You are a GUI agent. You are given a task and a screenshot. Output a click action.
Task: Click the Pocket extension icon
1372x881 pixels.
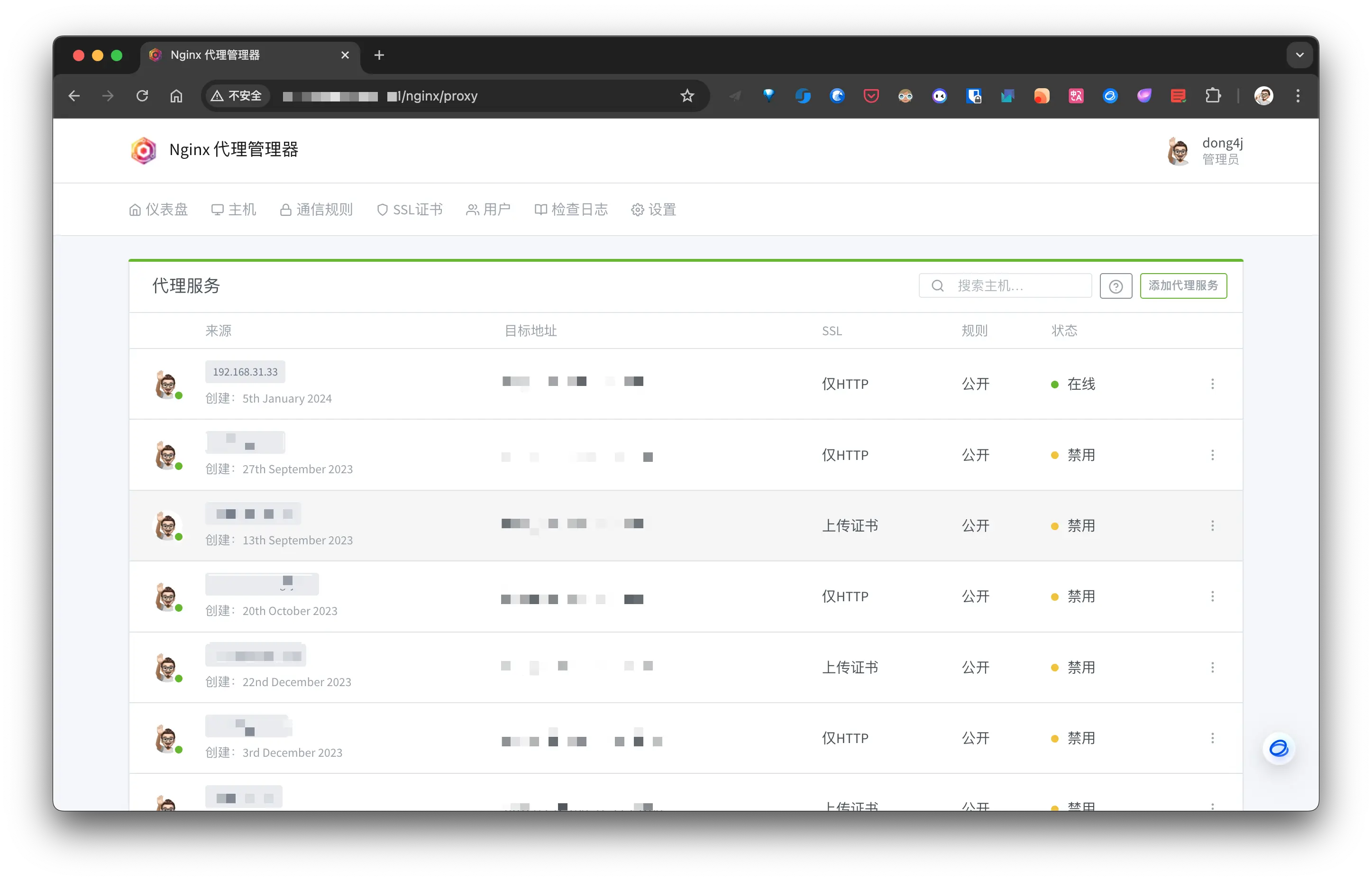click(871, 96)
